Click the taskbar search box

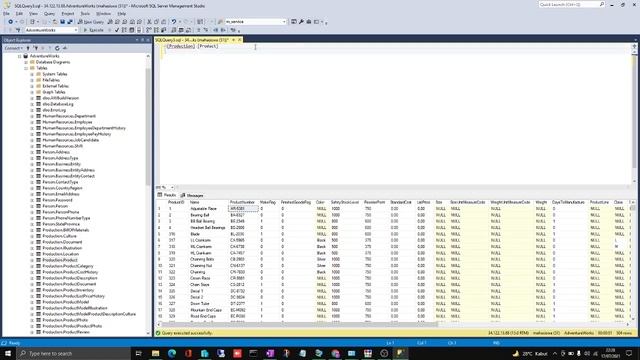tap(73, 353)
